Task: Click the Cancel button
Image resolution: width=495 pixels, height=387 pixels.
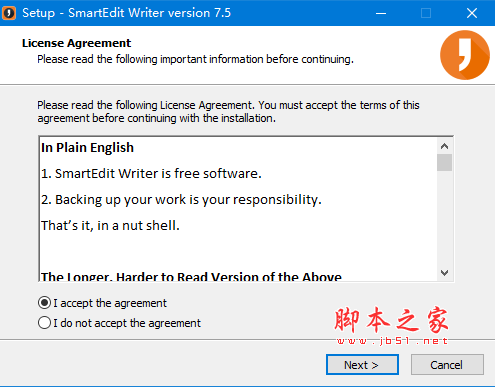Action: [447, 365]
